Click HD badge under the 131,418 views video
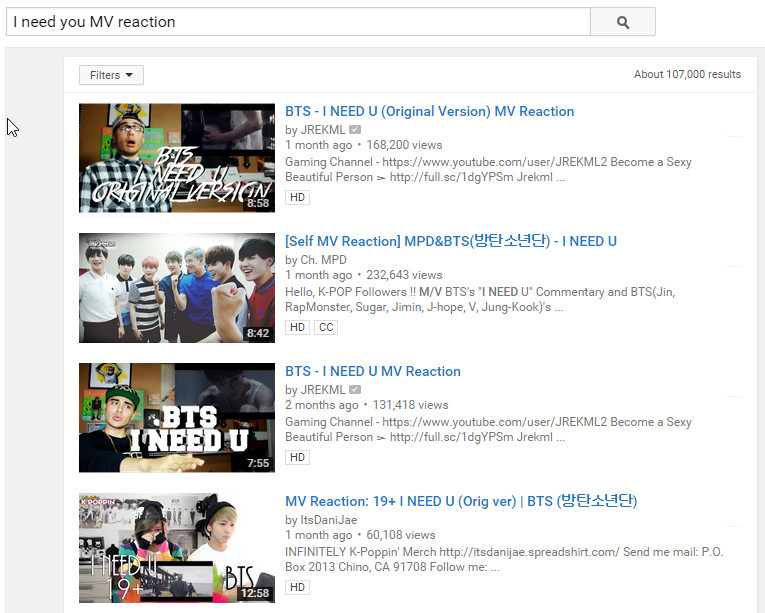 pos(297,457)
